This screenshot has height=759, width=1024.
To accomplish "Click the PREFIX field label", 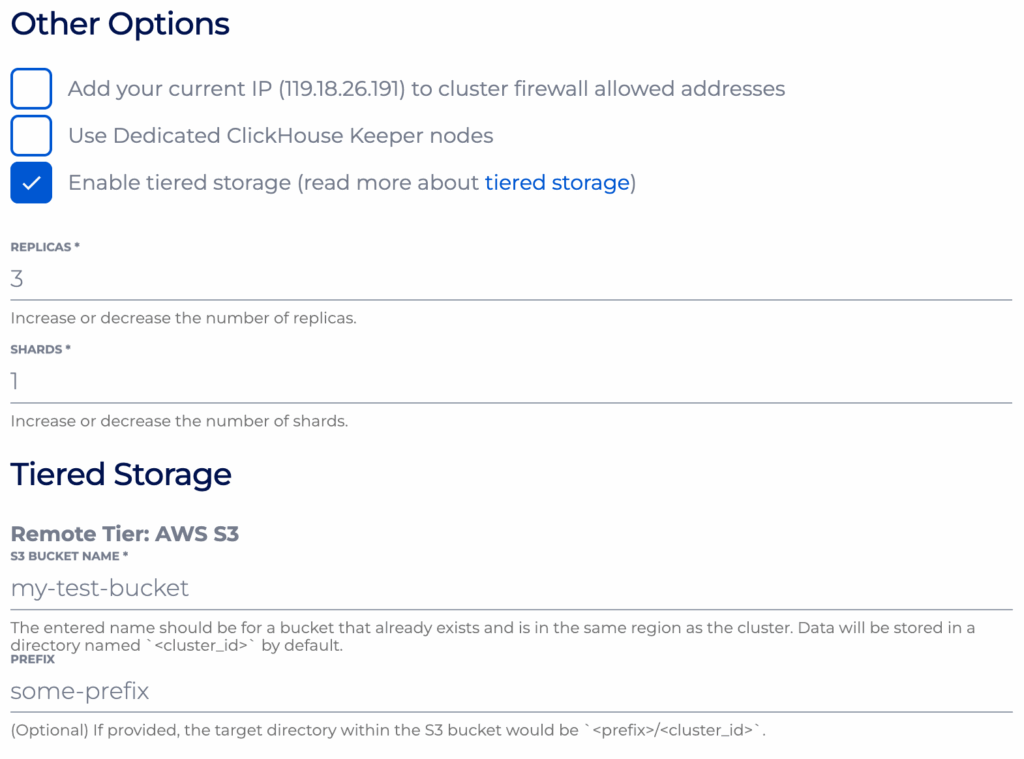I will click(32, 659).
